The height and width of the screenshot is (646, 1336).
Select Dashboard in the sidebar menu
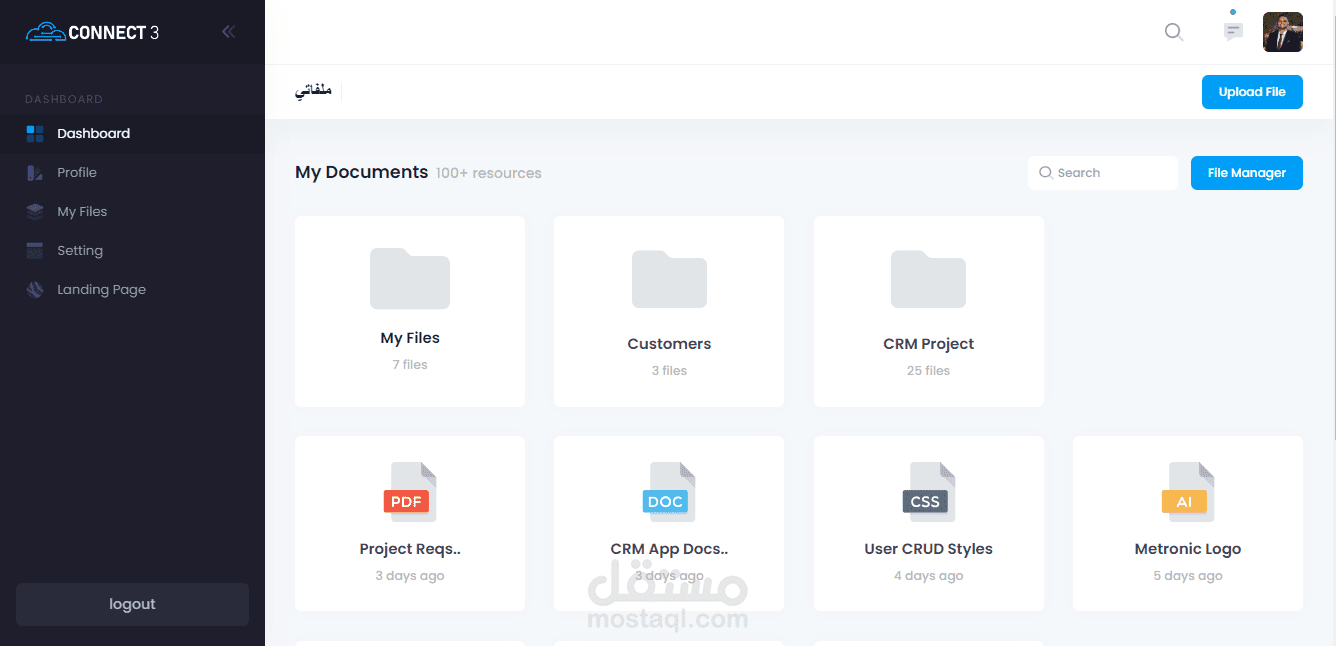[132, 133]
